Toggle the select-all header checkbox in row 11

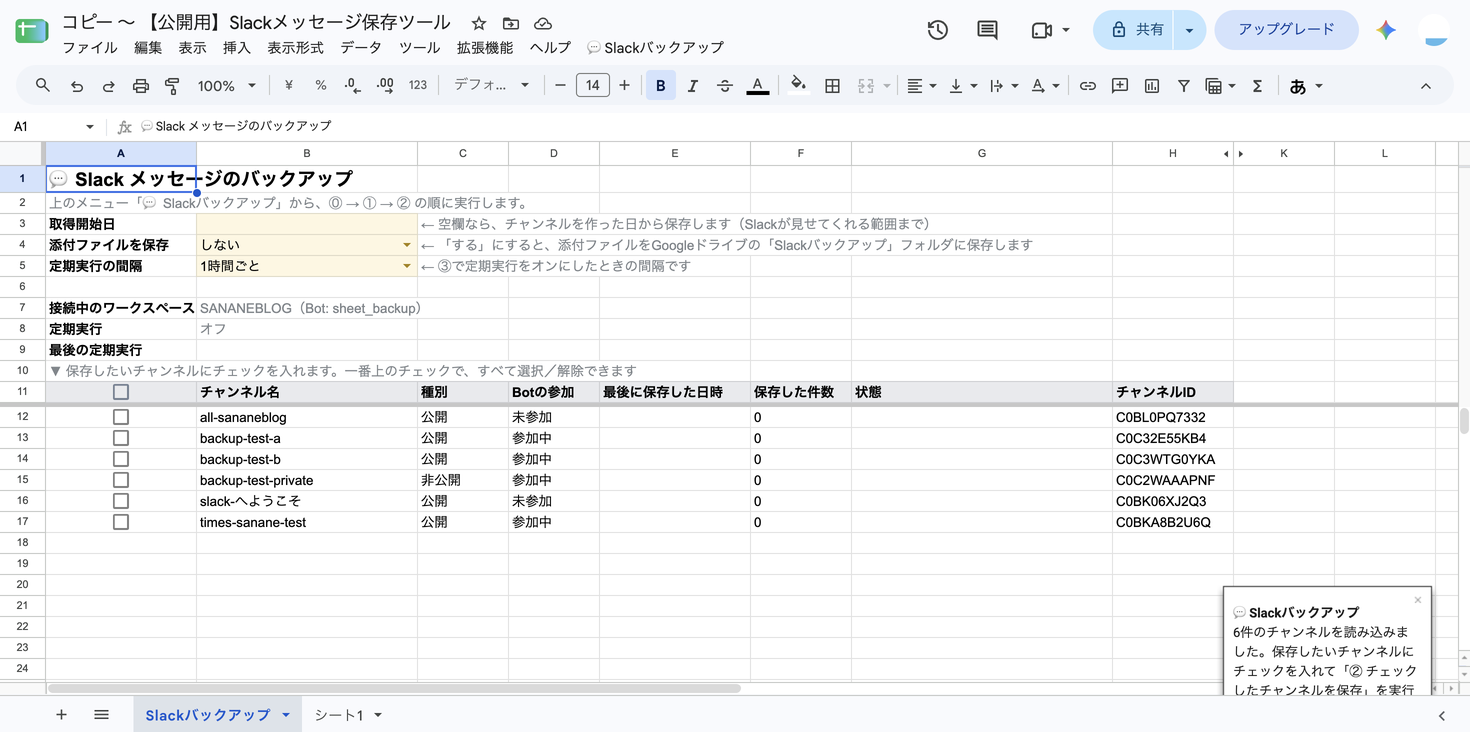click(121, 392)
